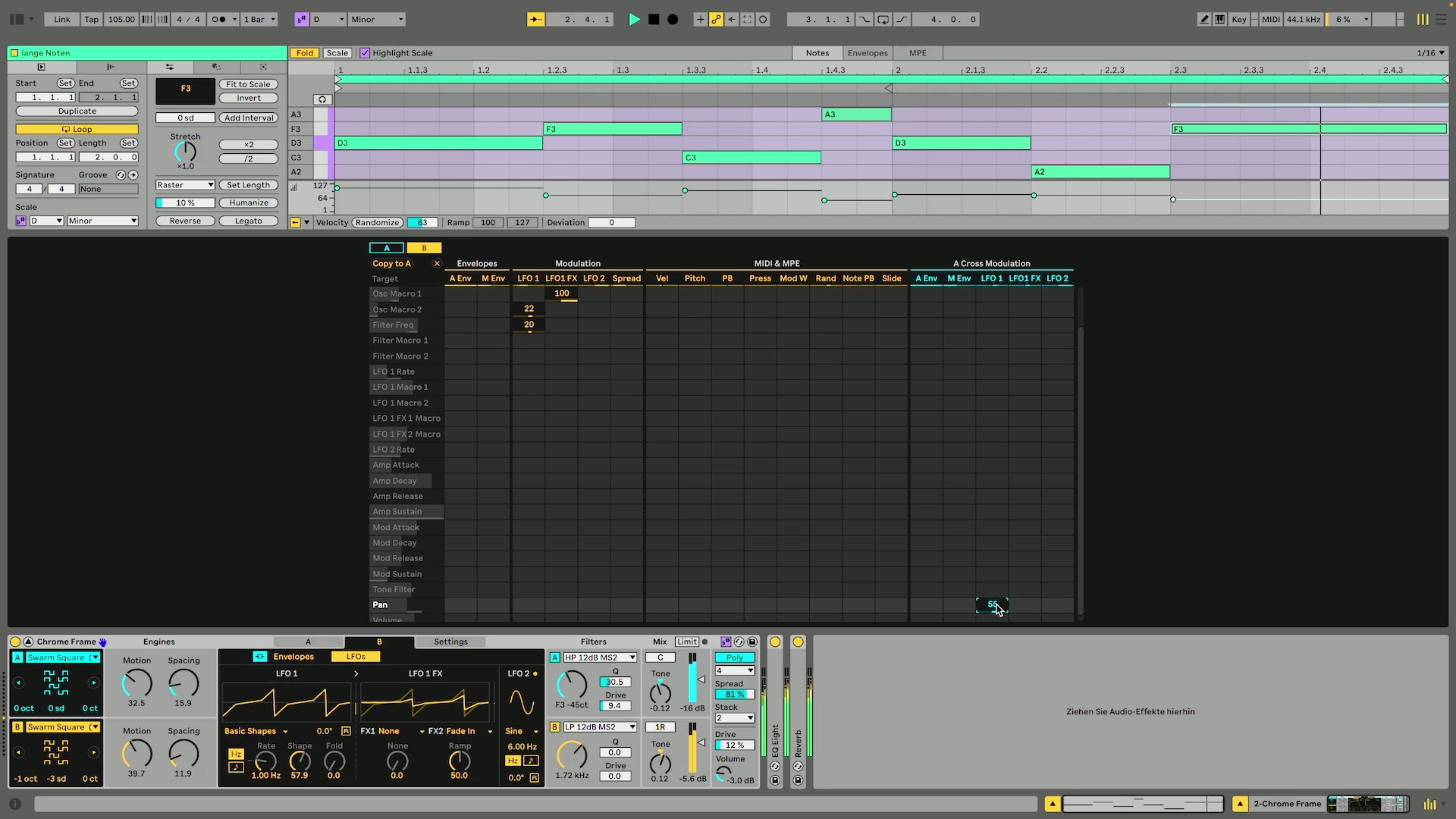
Task: Toggle the Limit button in Mix section
Action: pyautogui.click(x=686, y=642)
